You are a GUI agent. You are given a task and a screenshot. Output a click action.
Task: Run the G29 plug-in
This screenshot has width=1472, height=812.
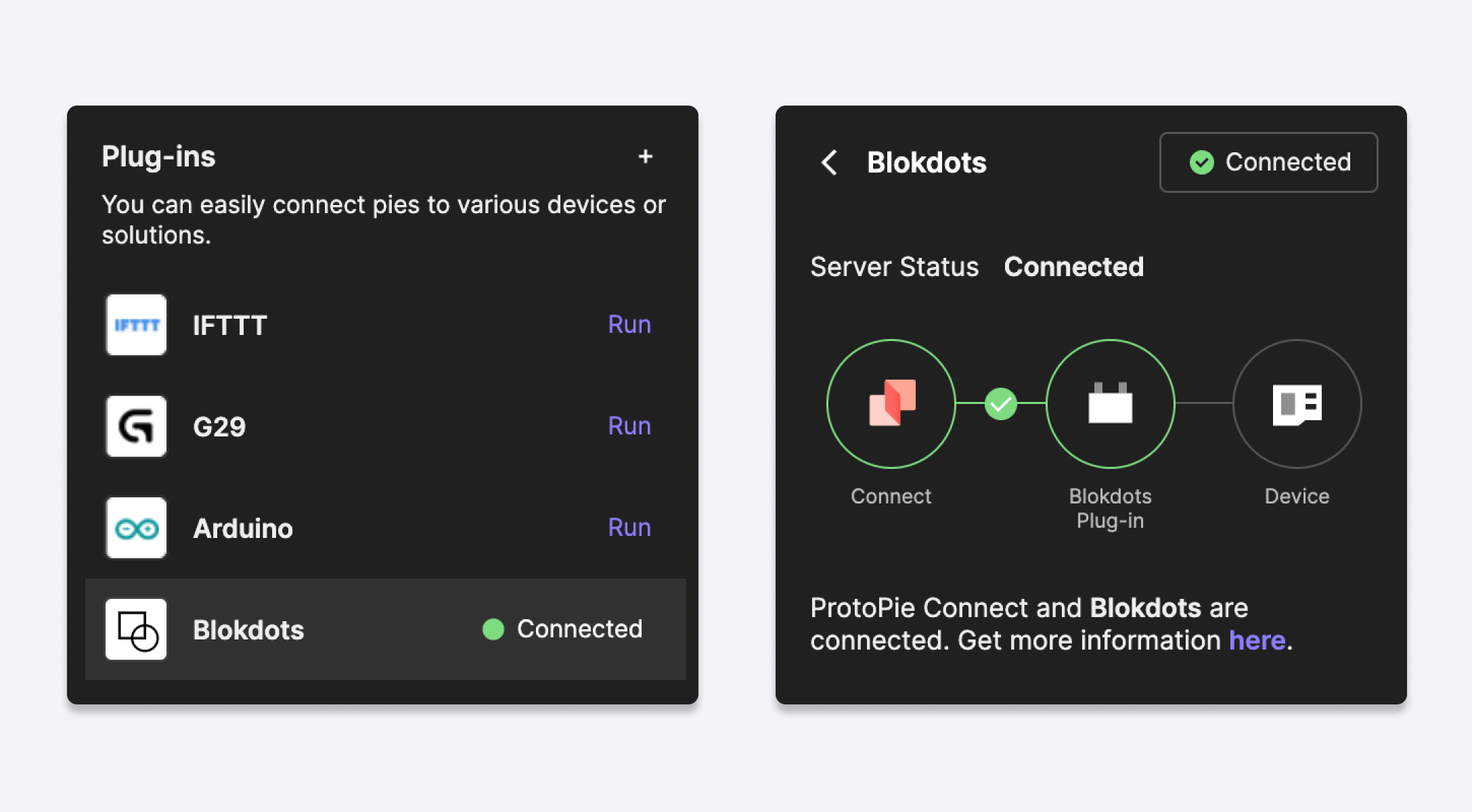tap(629, 426)
